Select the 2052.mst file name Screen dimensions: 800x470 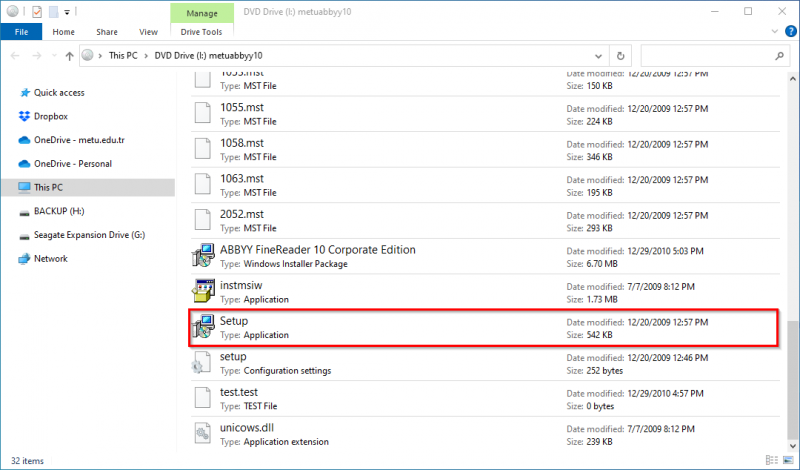pos(242,214)
